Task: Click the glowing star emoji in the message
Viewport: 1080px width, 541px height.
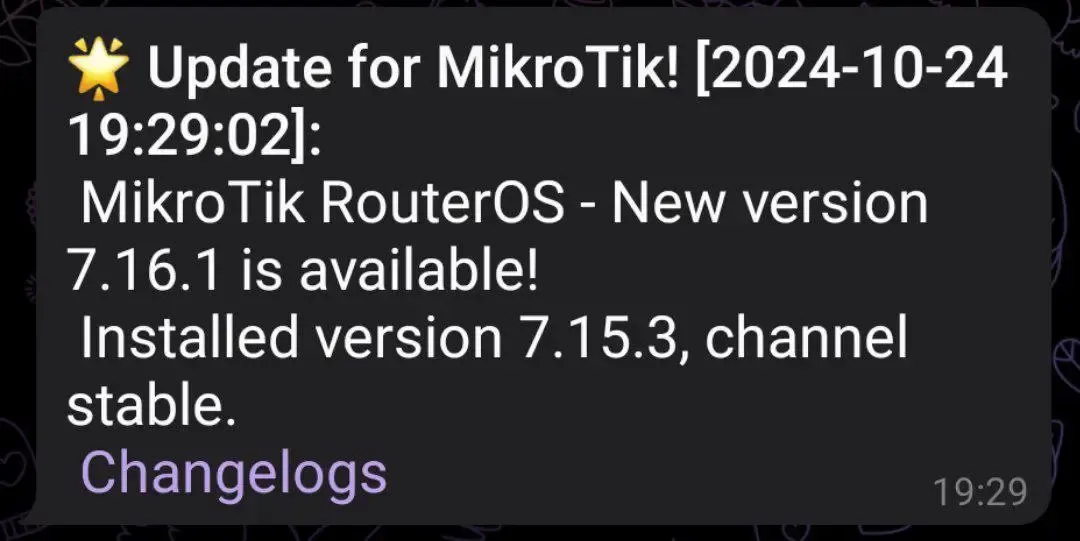Action: [99, 66]
